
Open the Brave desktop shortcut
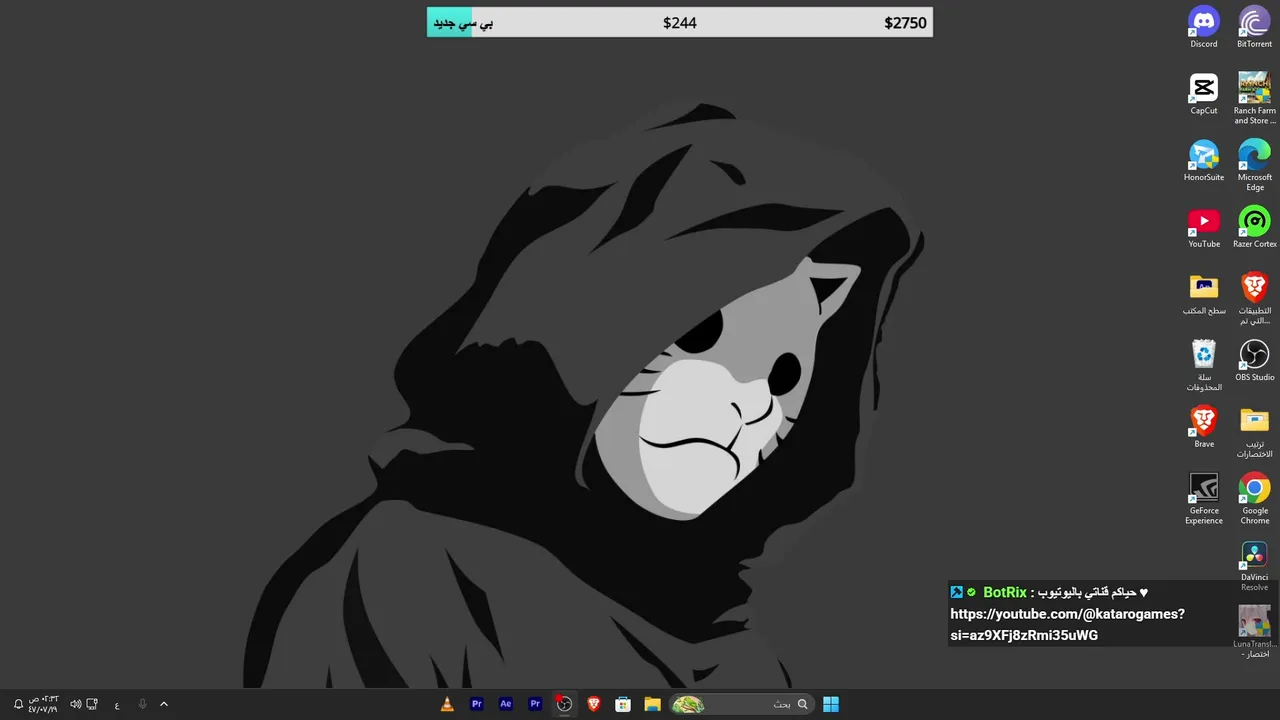tap(1204, 427)
